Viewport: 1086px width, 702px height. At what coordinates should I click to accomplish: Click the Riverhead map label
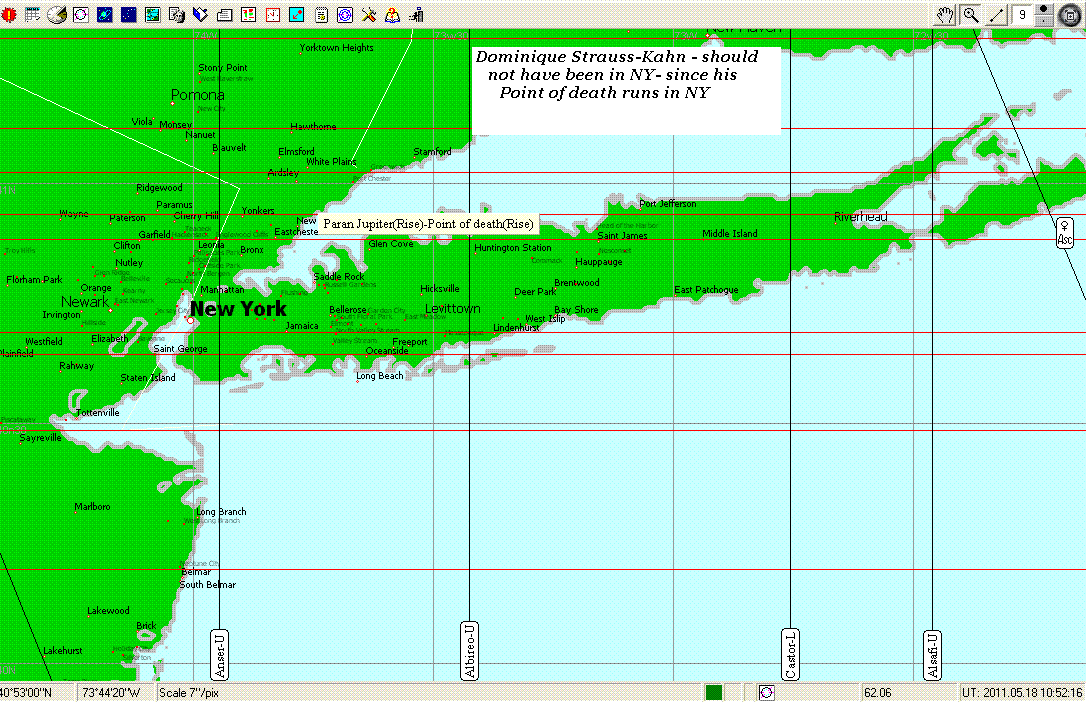[x=861, y=217]
